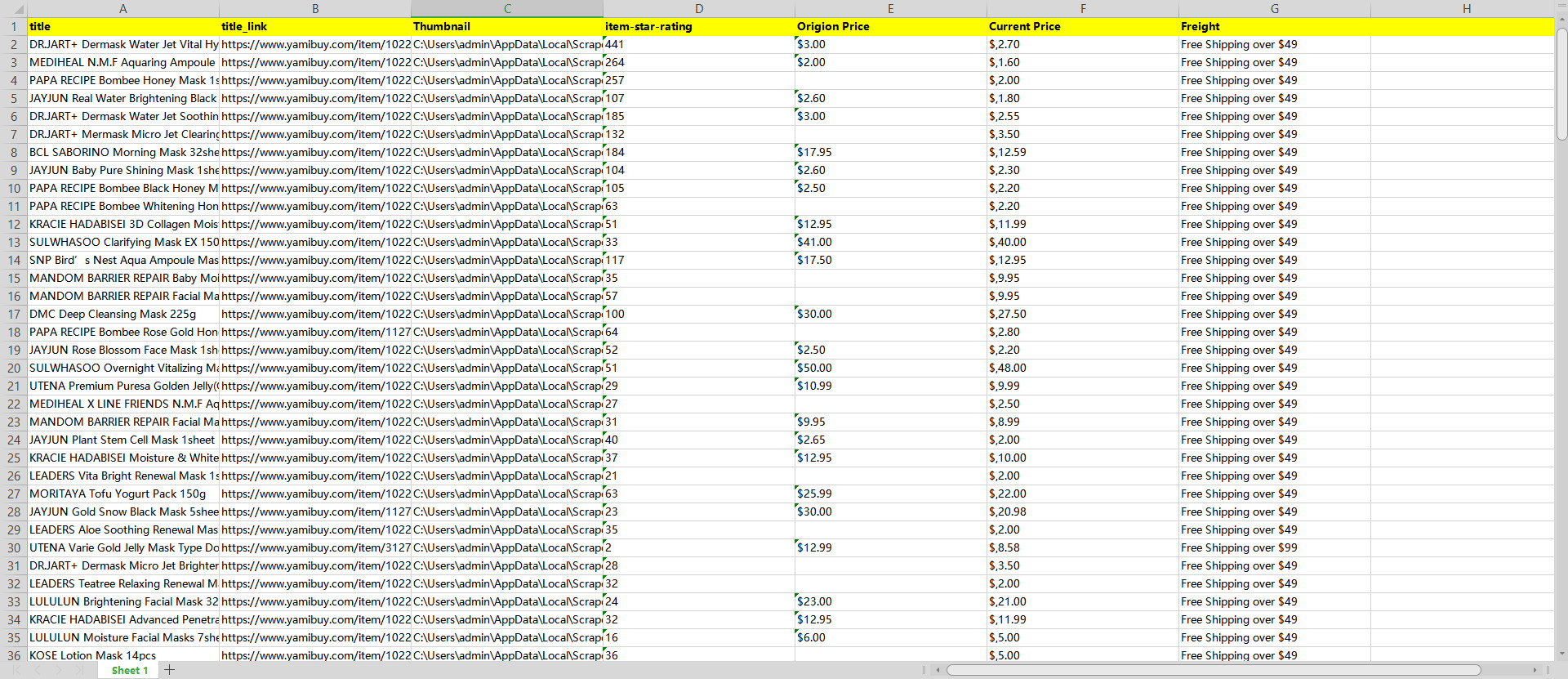
Task: Click Select All corner triangle
Action: 14,9
